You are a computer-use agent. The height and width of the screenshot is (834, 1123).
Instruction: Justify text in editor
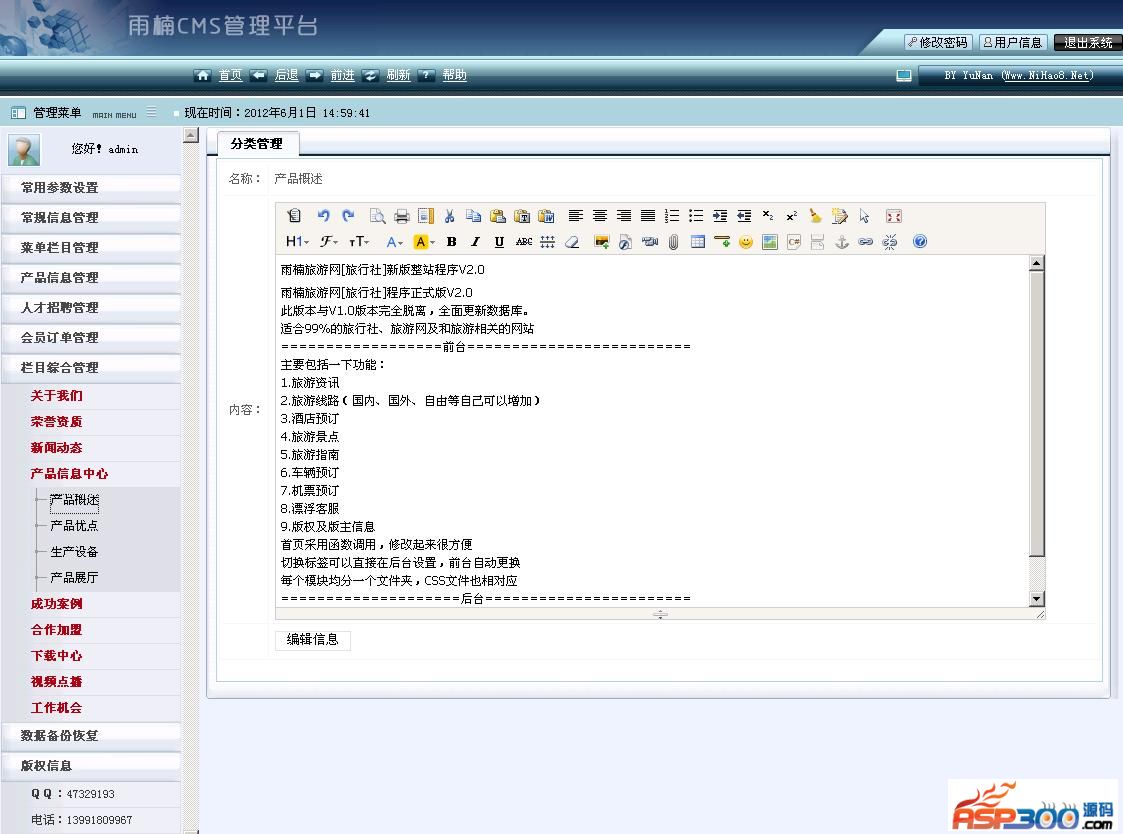[647, 216]
